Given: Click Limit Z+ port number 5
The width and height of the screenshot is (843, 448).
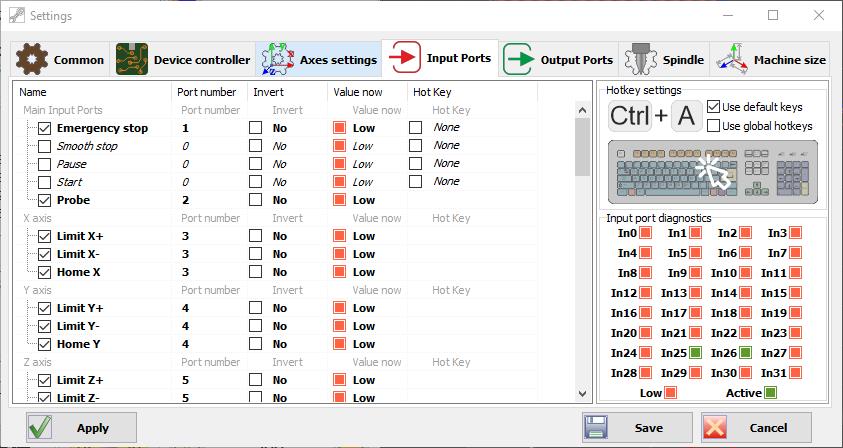Looking at the screenshot, I should click(x=185, y=380).
